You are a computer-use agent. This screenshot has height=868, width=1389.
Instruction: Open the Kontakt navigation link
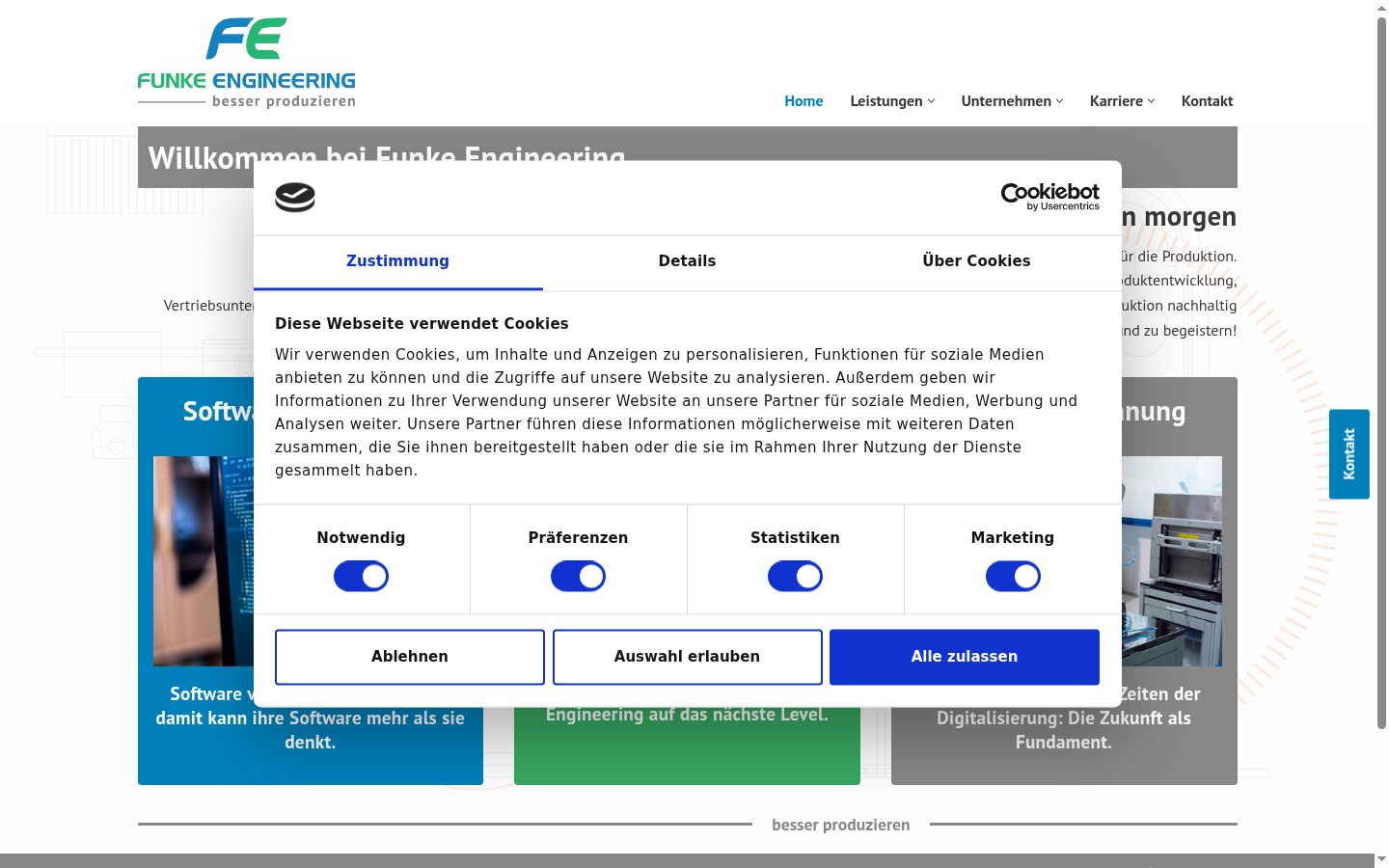(1207, 101)
